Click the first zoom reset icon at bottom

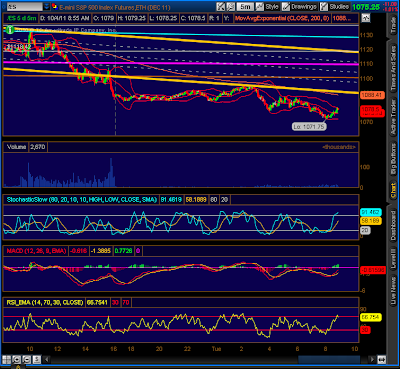tap(16, 359)
